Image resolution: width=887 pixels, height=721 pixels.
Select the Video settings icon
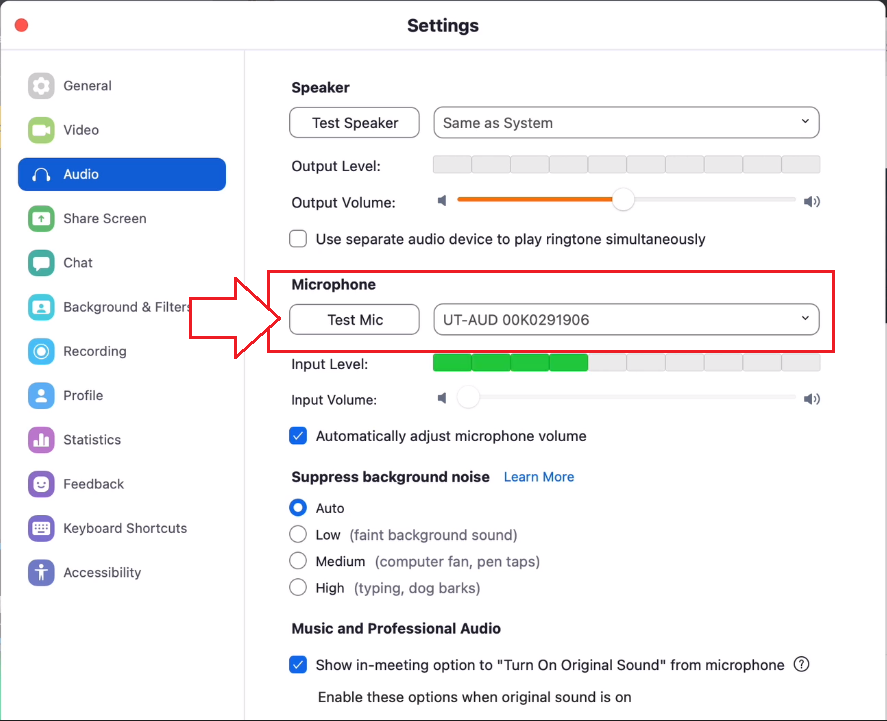41,130
